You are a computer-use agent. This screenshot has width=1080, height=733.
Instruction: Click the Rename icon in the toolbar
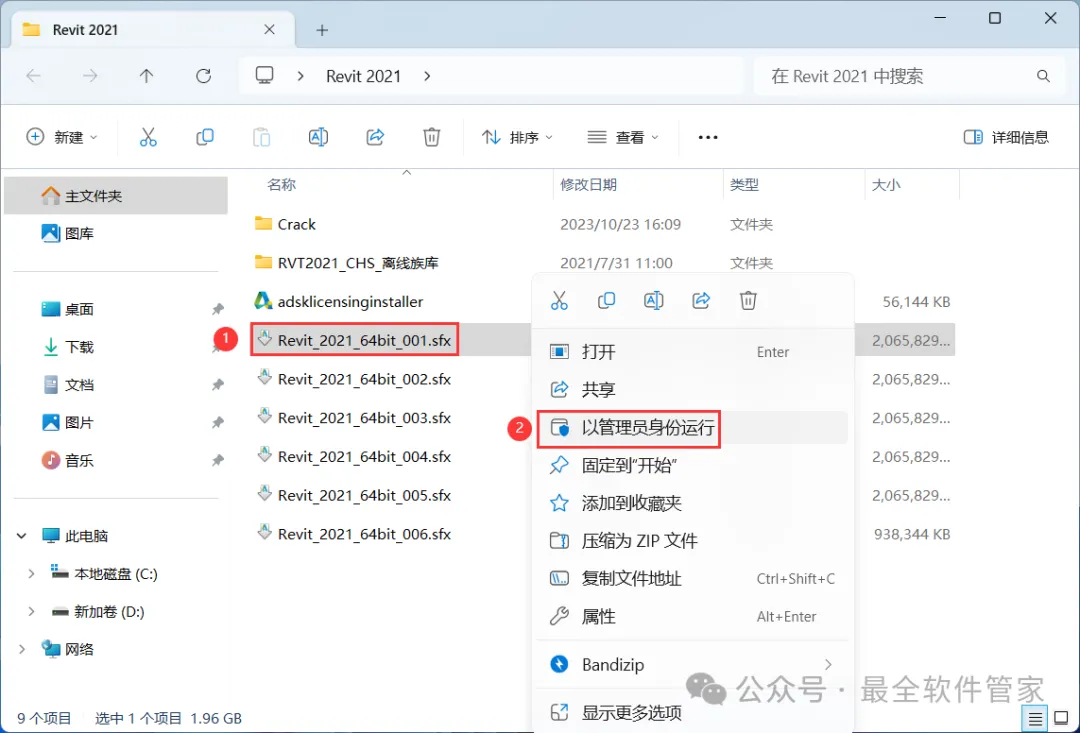click(x=318, y=137)
